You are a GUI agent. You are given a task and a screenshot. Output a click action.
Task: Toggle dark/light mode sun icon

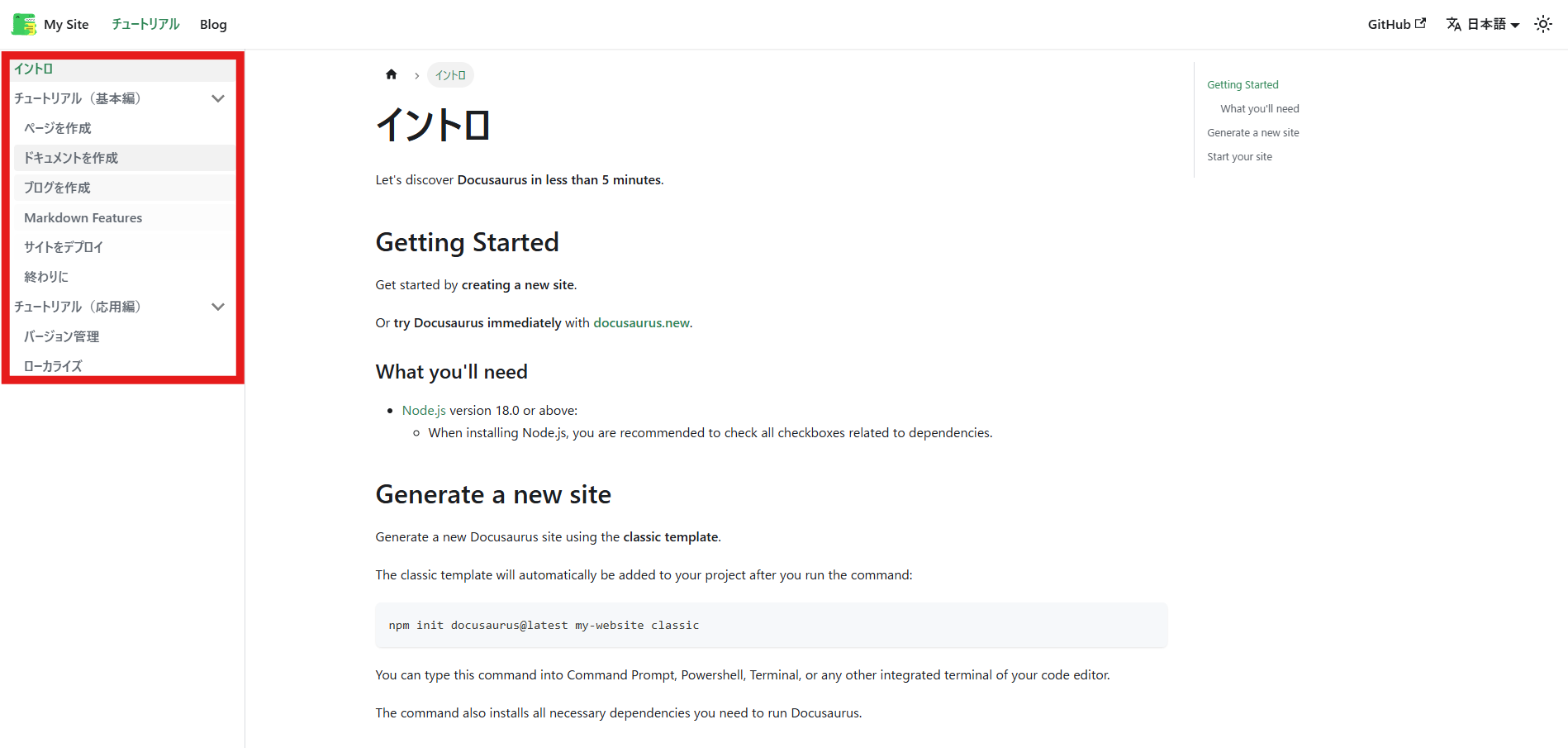pyautogui.click(x=1543, y=24)
